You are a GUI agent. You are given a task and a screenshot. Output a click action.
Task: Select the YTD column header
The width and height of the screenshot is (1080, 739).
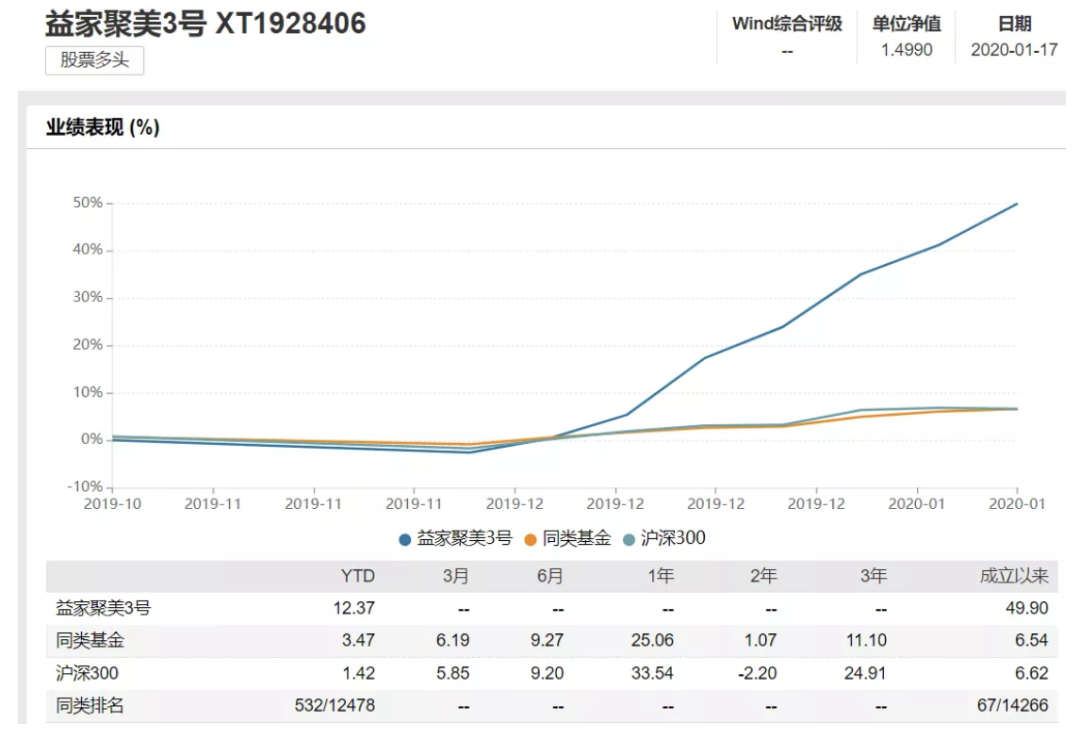pos(357,576)
